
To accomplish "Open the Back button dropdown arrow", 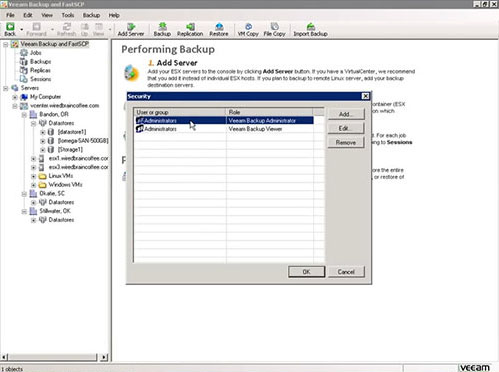I will (22, 29).
